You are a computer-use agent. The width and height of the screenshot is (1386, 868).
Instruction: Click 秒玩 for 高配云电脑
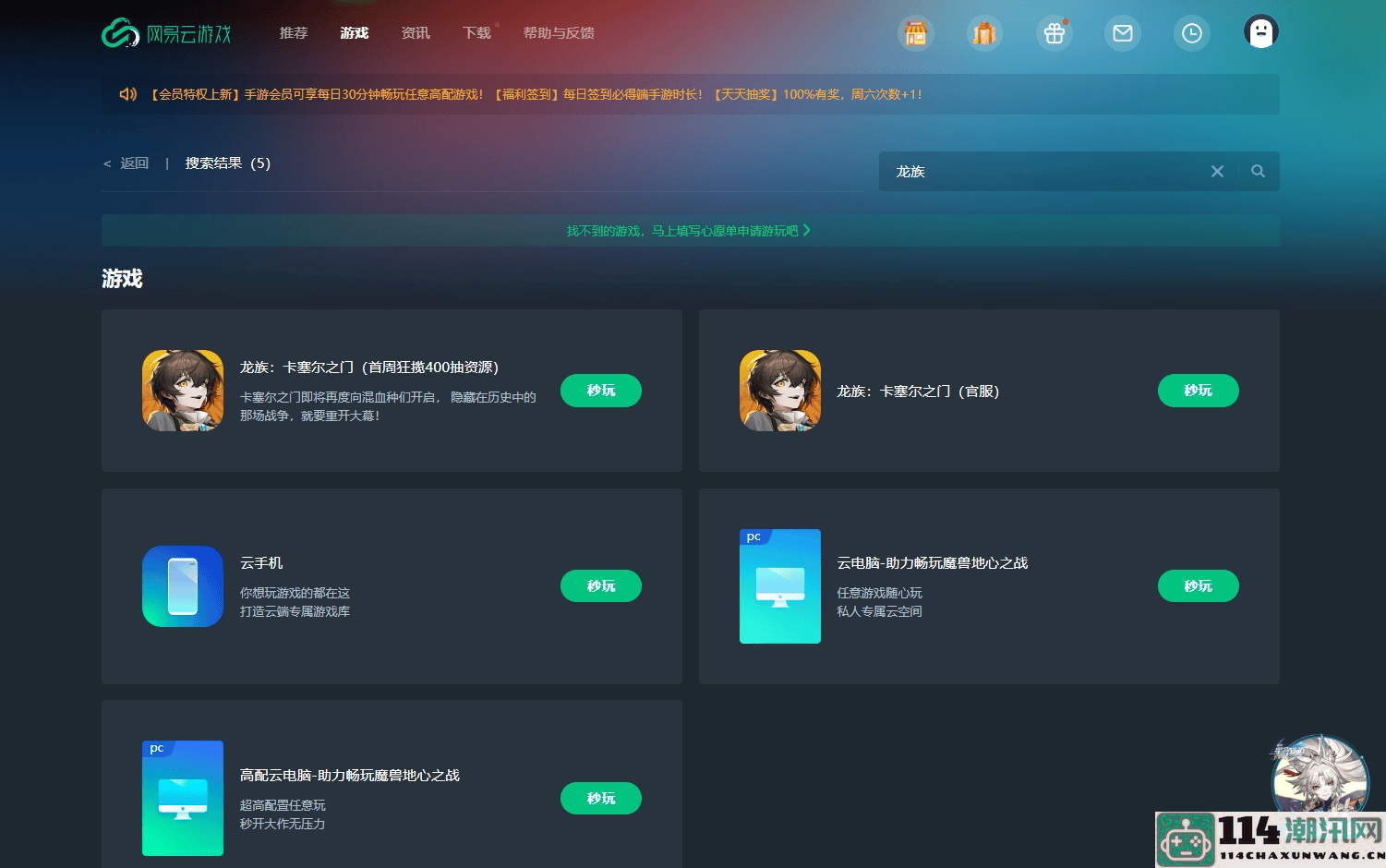[x=601, y=799]
